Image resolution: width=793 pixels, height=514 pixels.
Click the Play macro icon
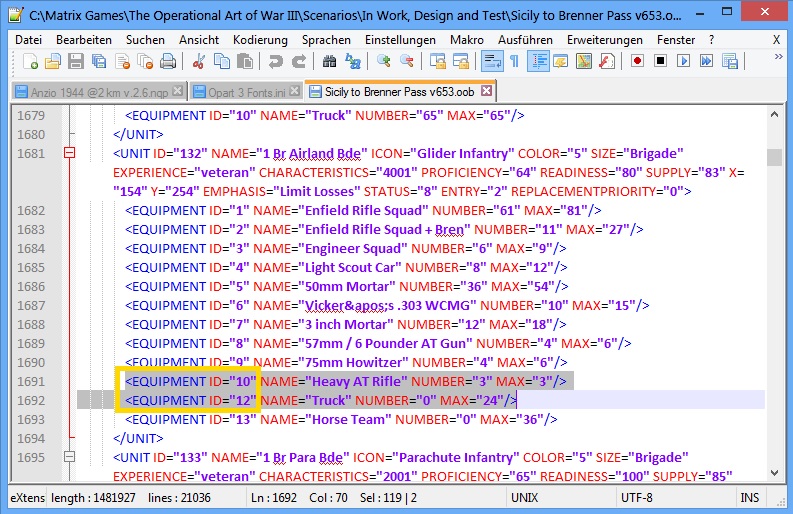point(684,62)
